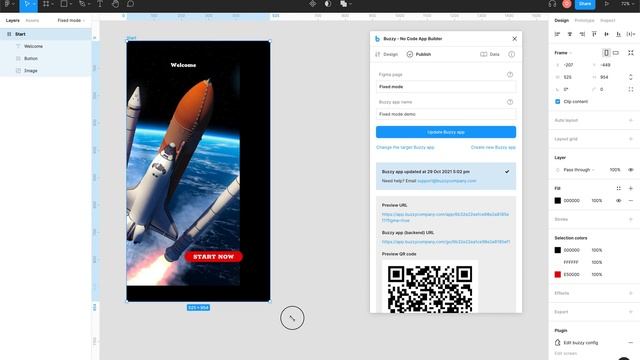Open the Frame preset dropdown
640x360 pixels.
563,53
